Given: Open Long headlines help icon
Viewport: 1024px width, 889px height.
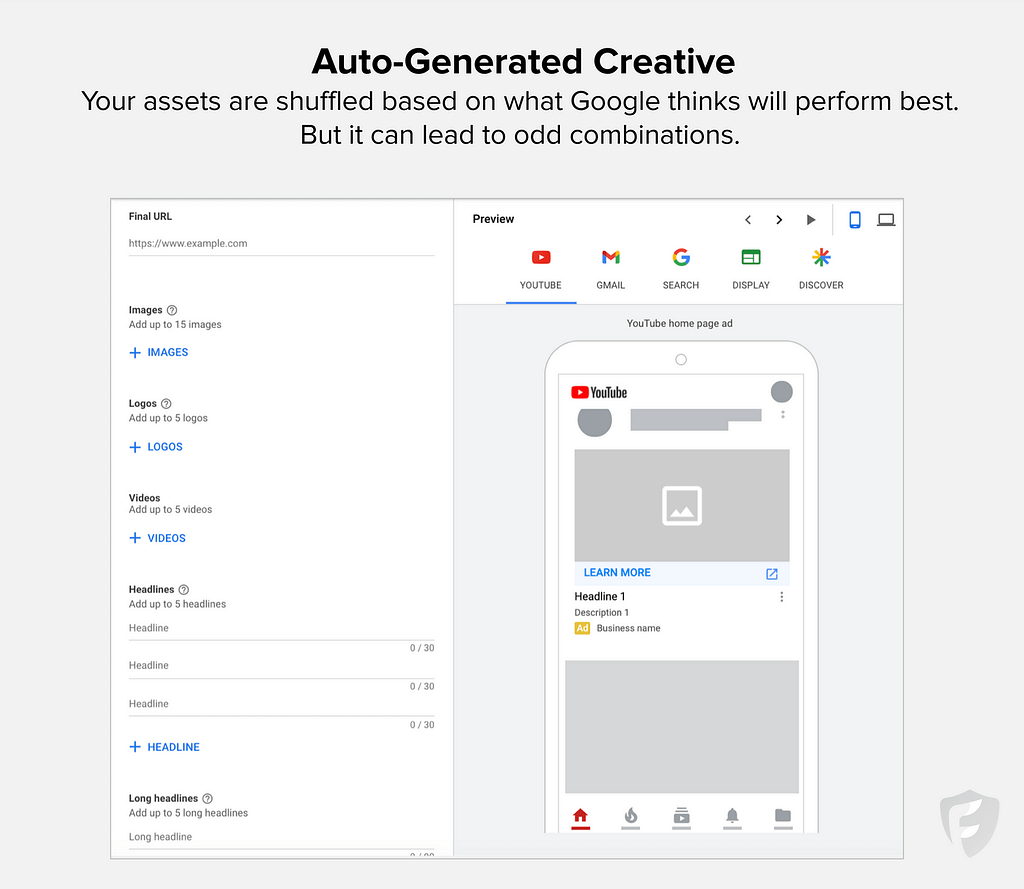Looking at the screenshot, I should tap(208, 799).
